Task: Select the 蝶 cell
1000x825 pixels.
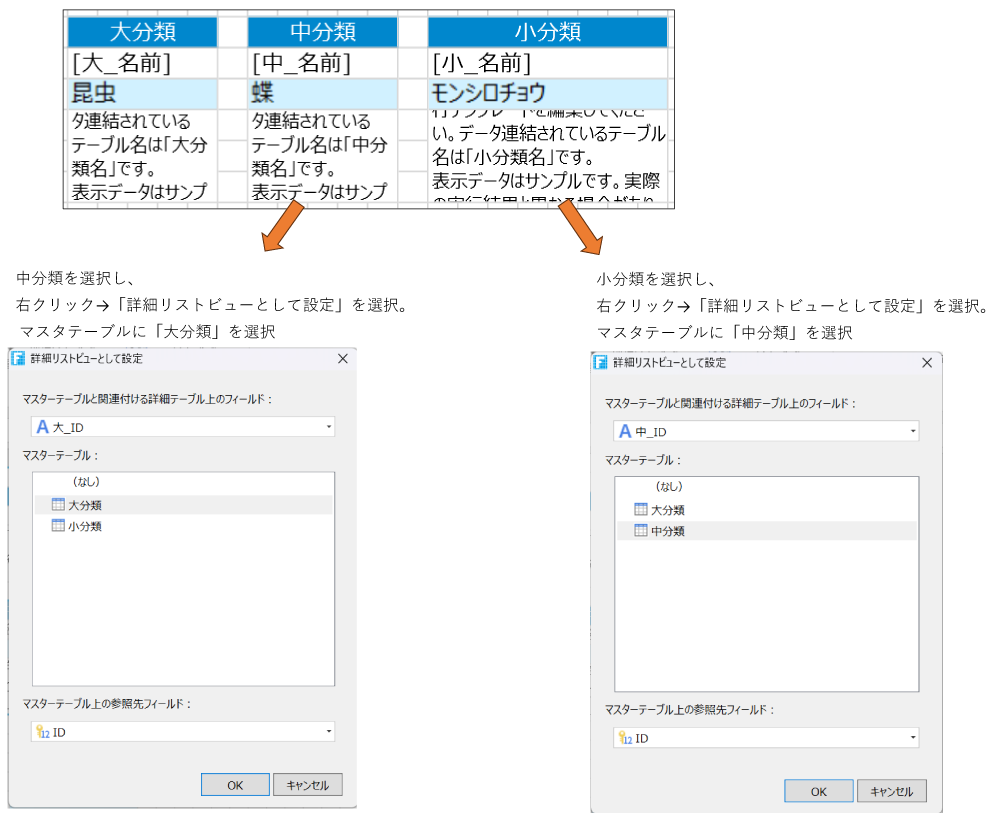Action: click(323, 93)
